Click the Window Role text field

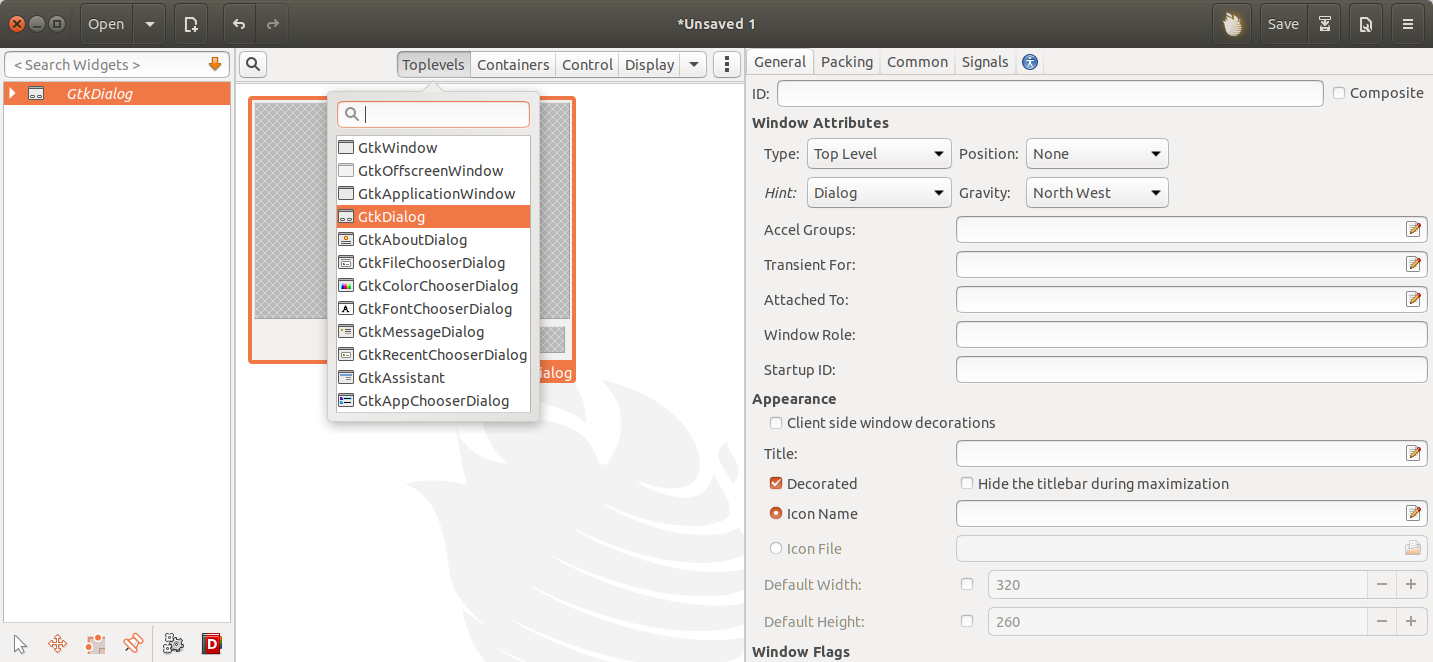pyautogui.click(x=1190, y=335)
